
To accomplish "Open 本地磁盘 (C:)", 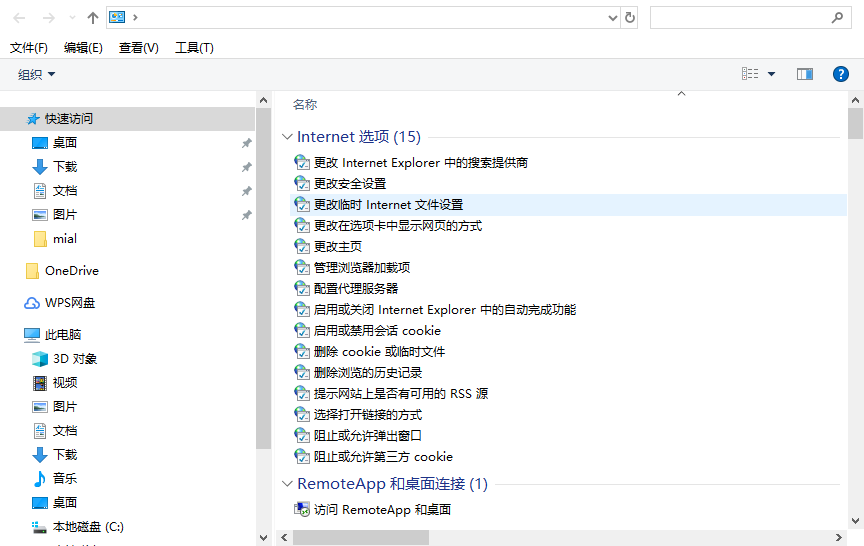I will point(88,527).
